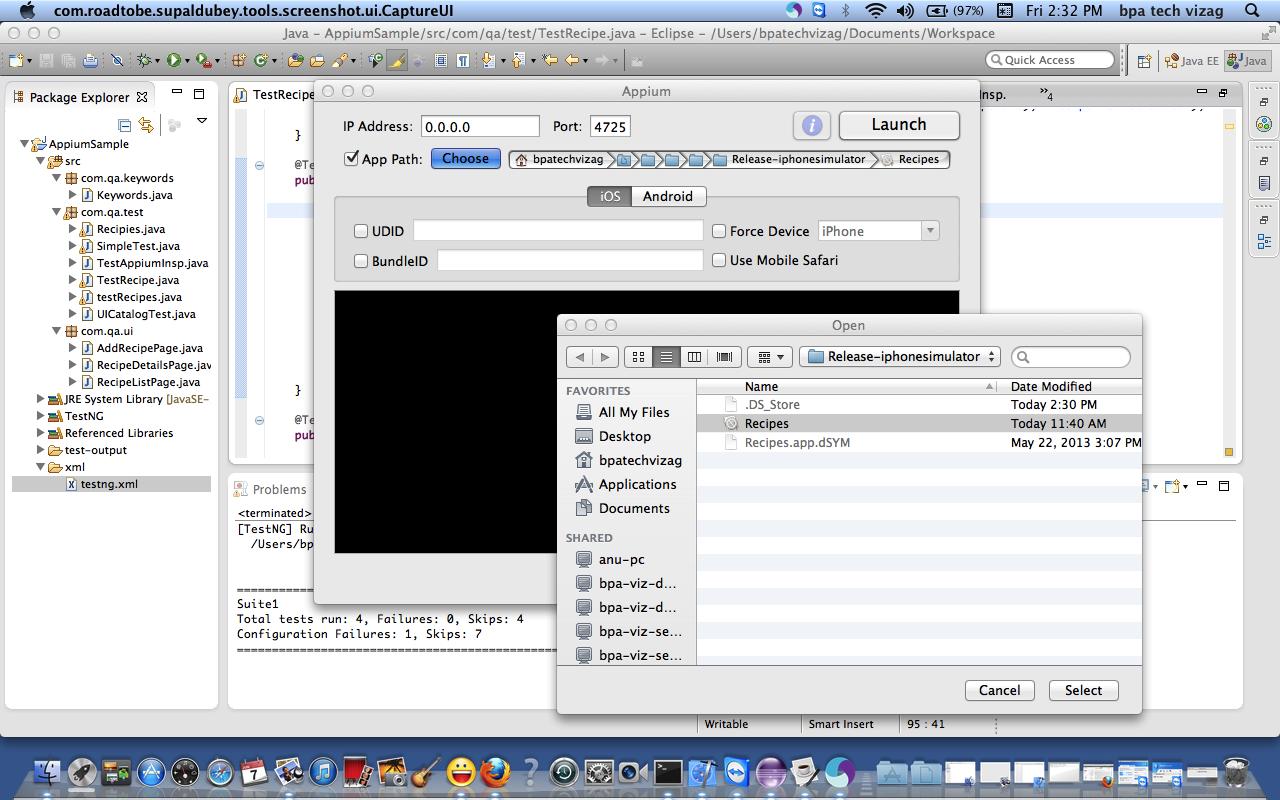The image size is (1280, 800).
Task: Open the Problems tab
Action: (x=270, y=489)
